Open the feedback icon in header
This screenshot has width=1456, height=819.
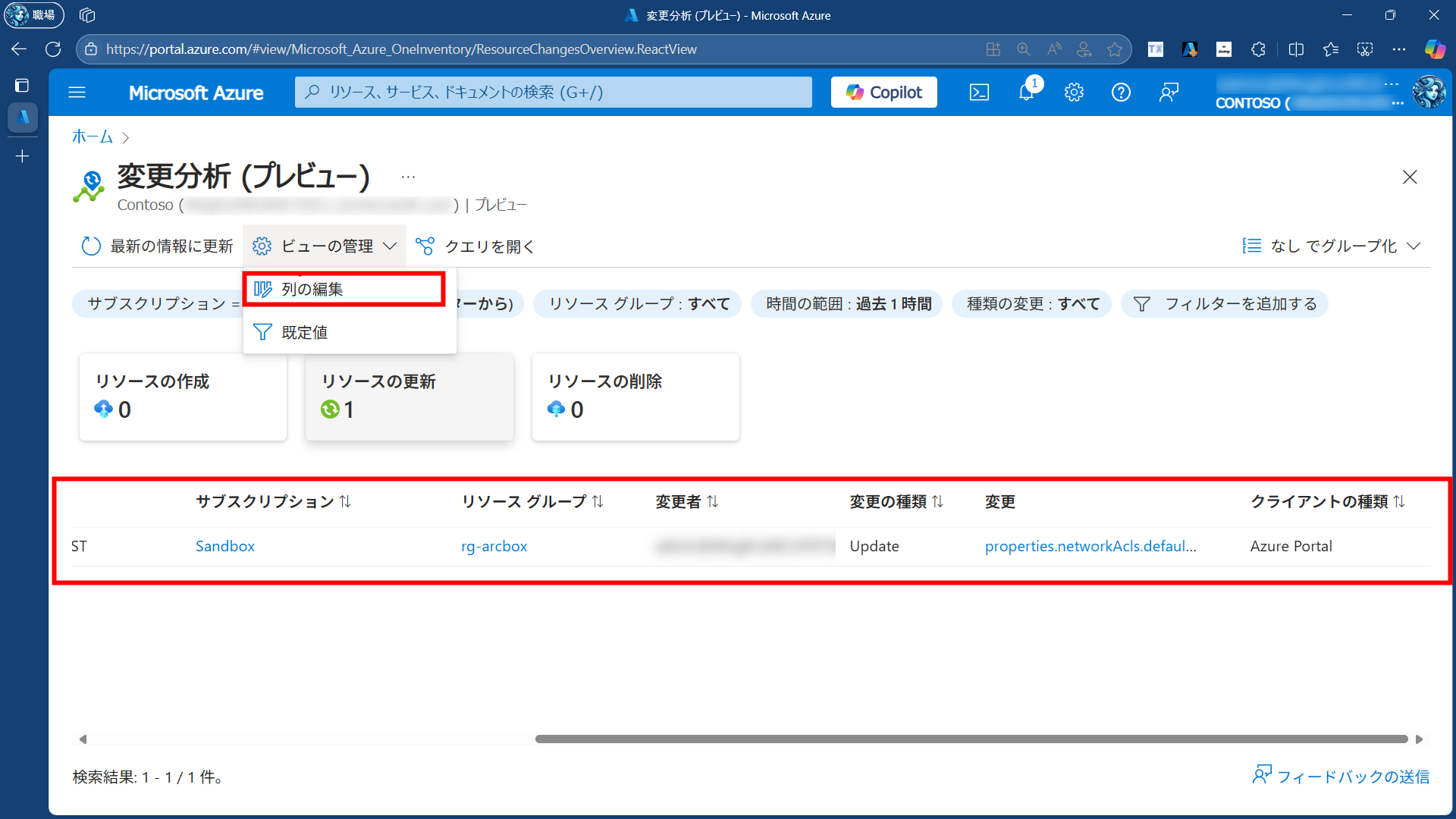pyautogui.click(x=1169, y=93)
